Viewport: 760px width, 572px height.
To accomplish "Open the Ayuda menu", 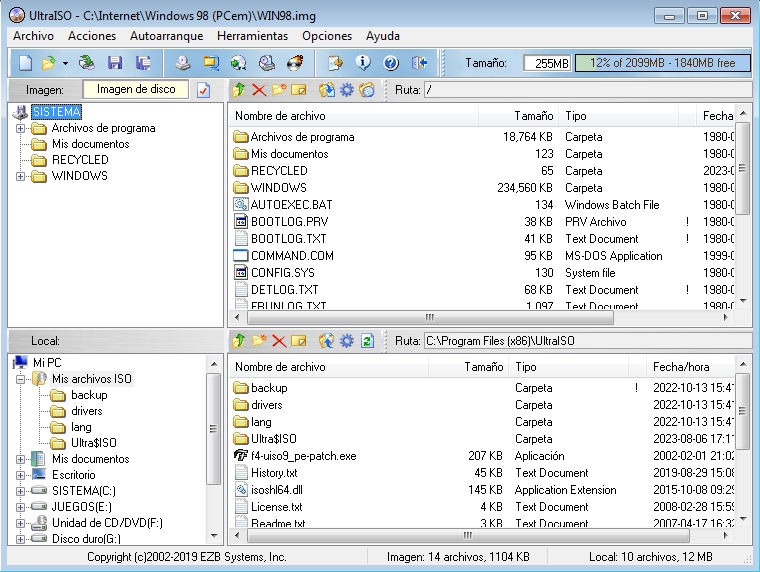I will 383,36.
